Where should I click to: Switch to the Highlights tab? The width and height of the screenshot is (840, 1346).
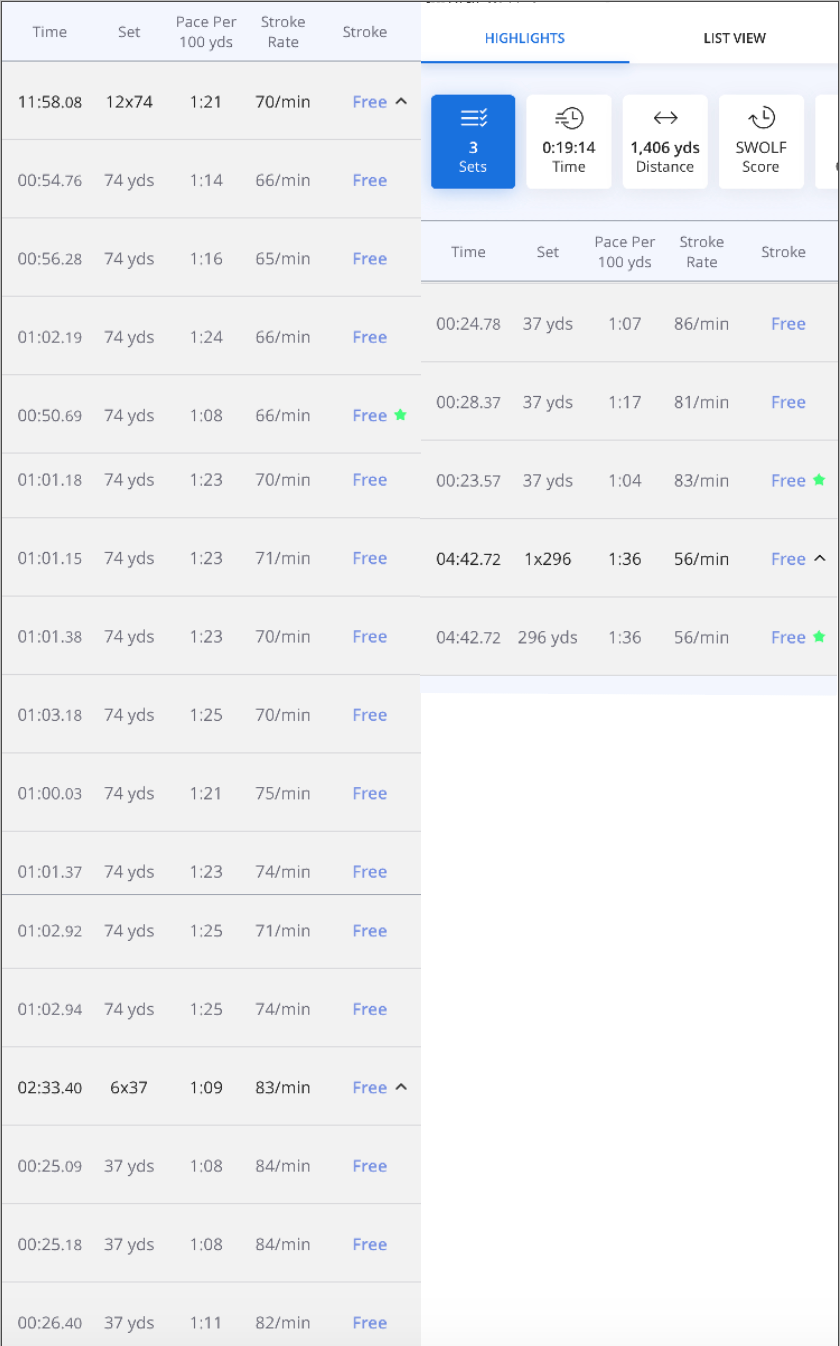(525, 38)
